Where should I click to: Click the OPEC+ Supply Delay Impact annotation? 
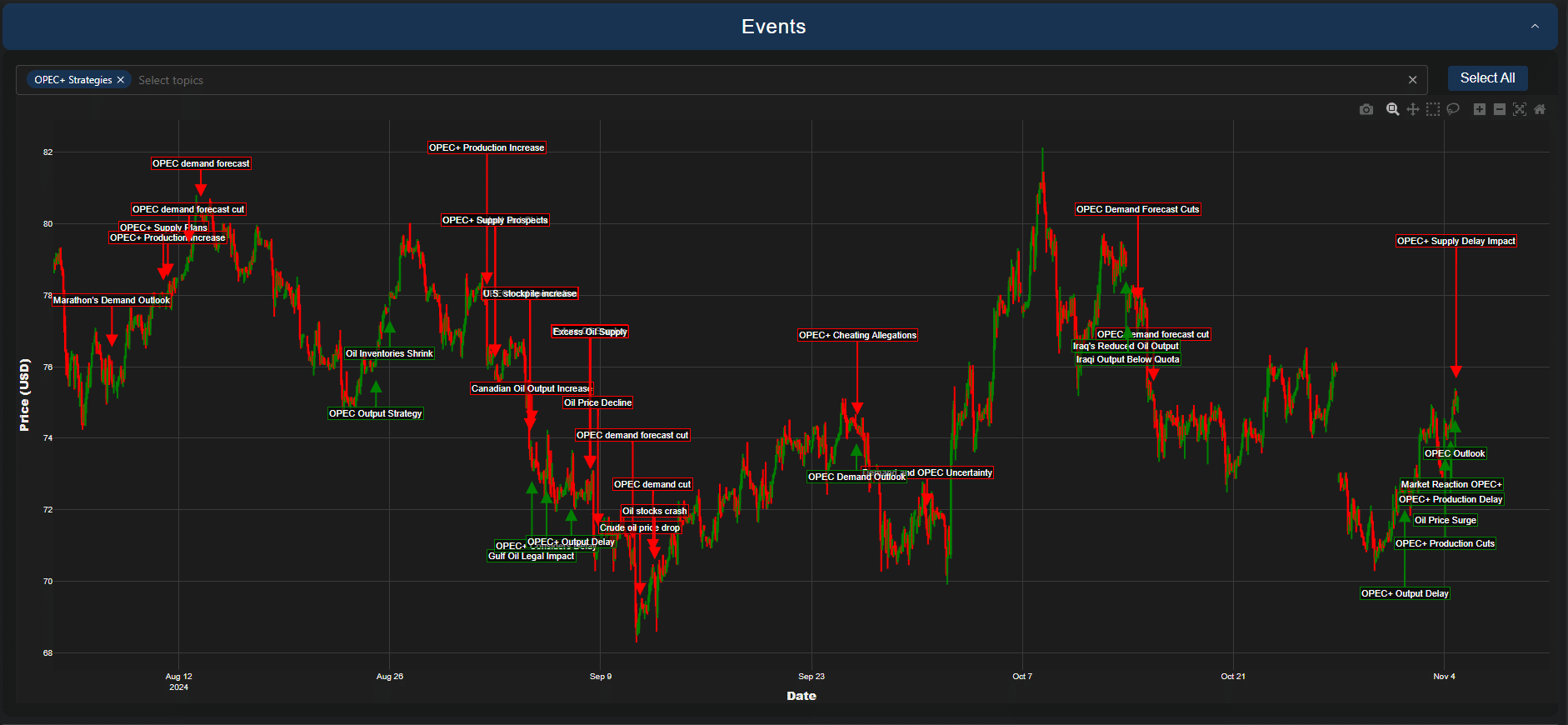pyautogui.click(x=1456, y=241)
